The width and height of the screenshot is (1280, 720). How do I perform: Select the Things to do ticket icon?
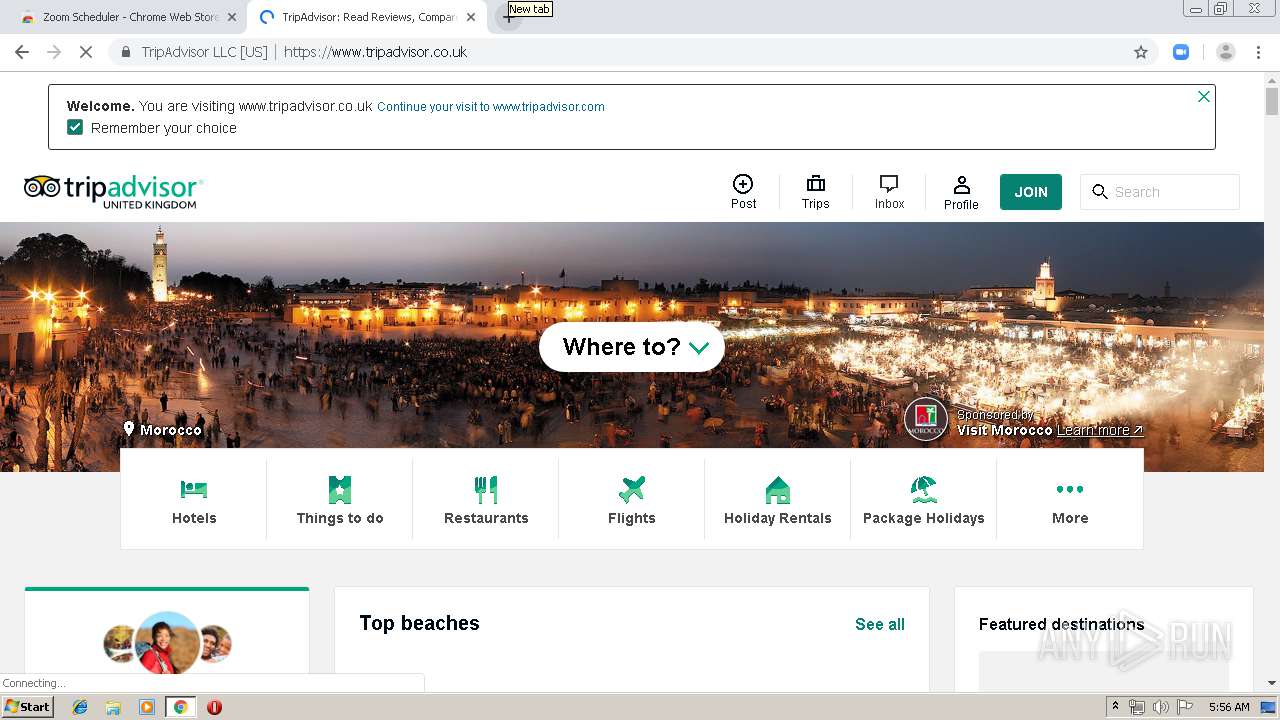coord(340,489)
